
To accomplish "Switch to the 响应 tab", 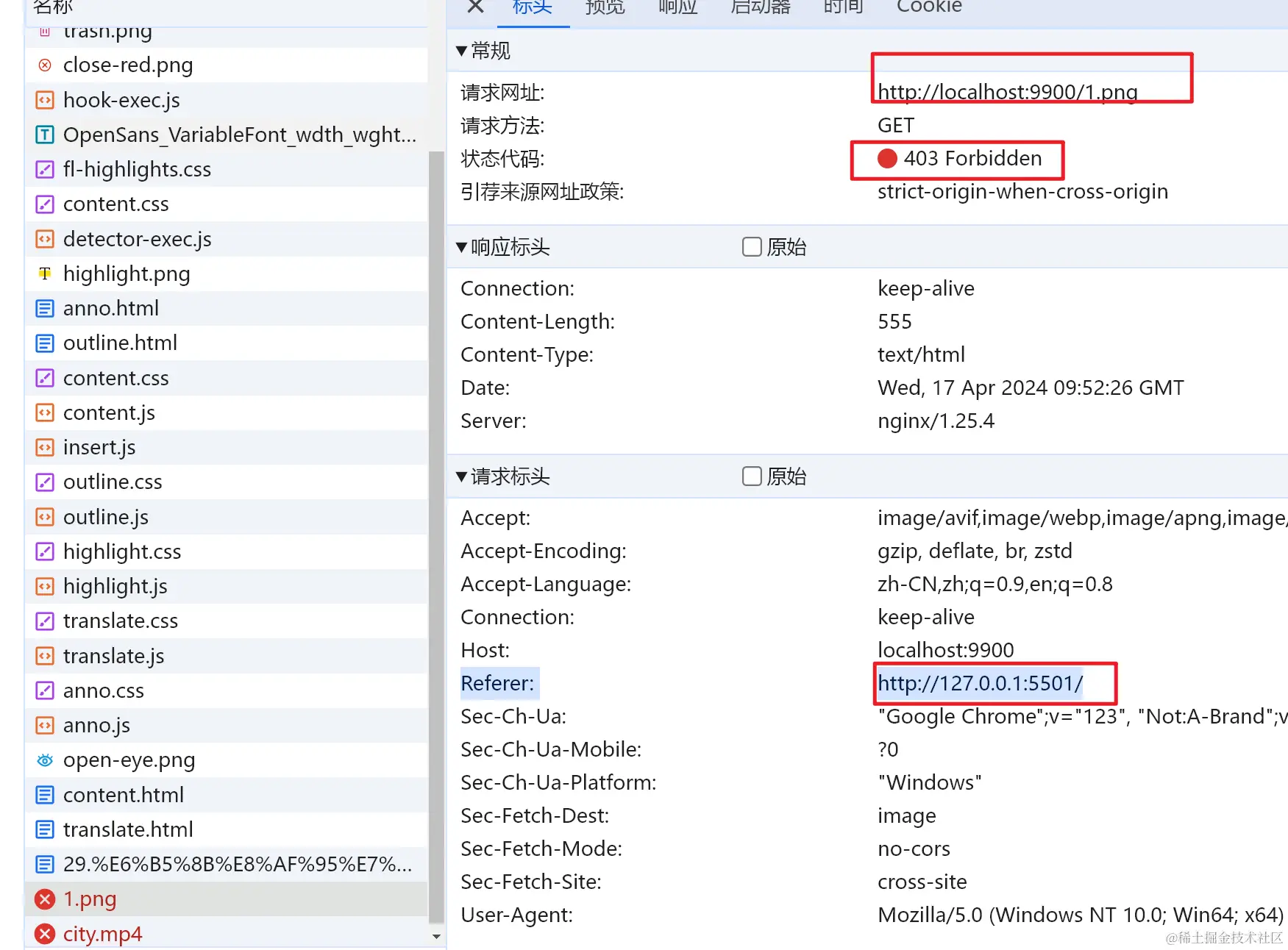I will click(x=677, y=8).
